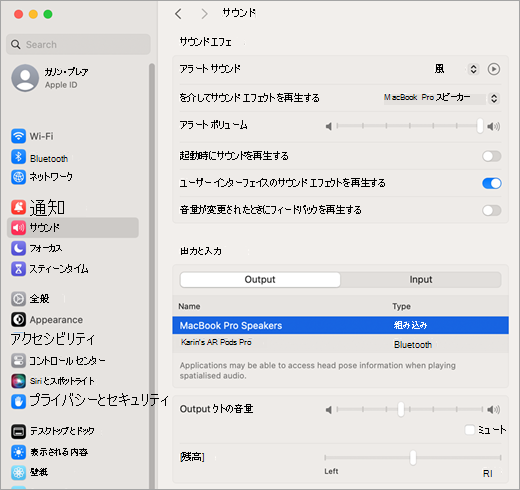Screen dimensions: 520x490
Task: Select the ネットワーク globe icon
Action: pyautogui.click(x=18, y=177)
